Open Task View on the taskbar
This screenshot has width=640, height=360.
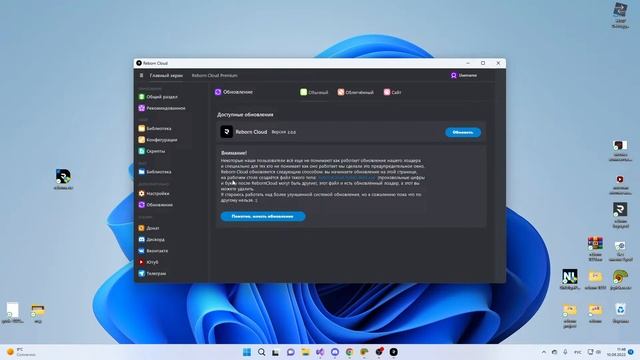coord(276,352)
